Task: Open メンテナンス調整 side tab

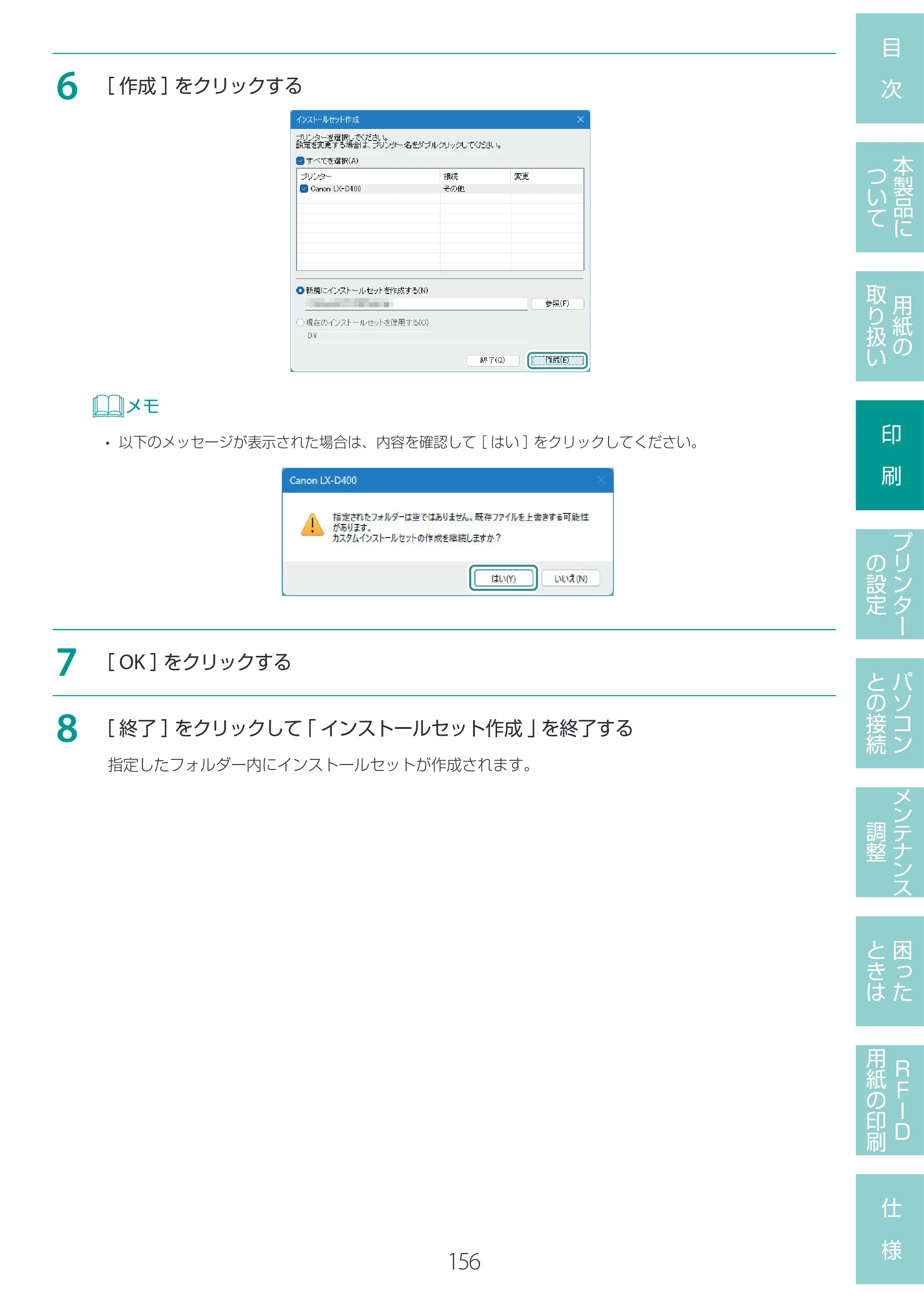Action: click(889, 842)
